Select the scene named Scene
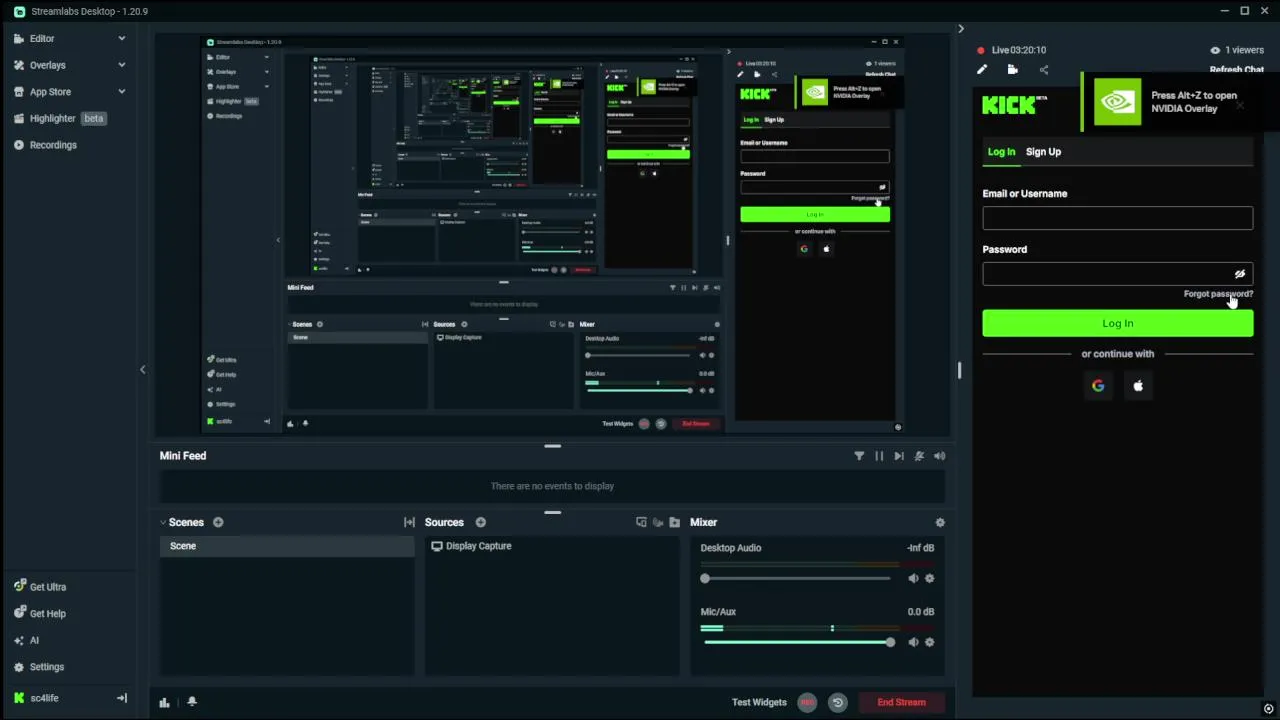1280x720 pixels. pos(287,546)
